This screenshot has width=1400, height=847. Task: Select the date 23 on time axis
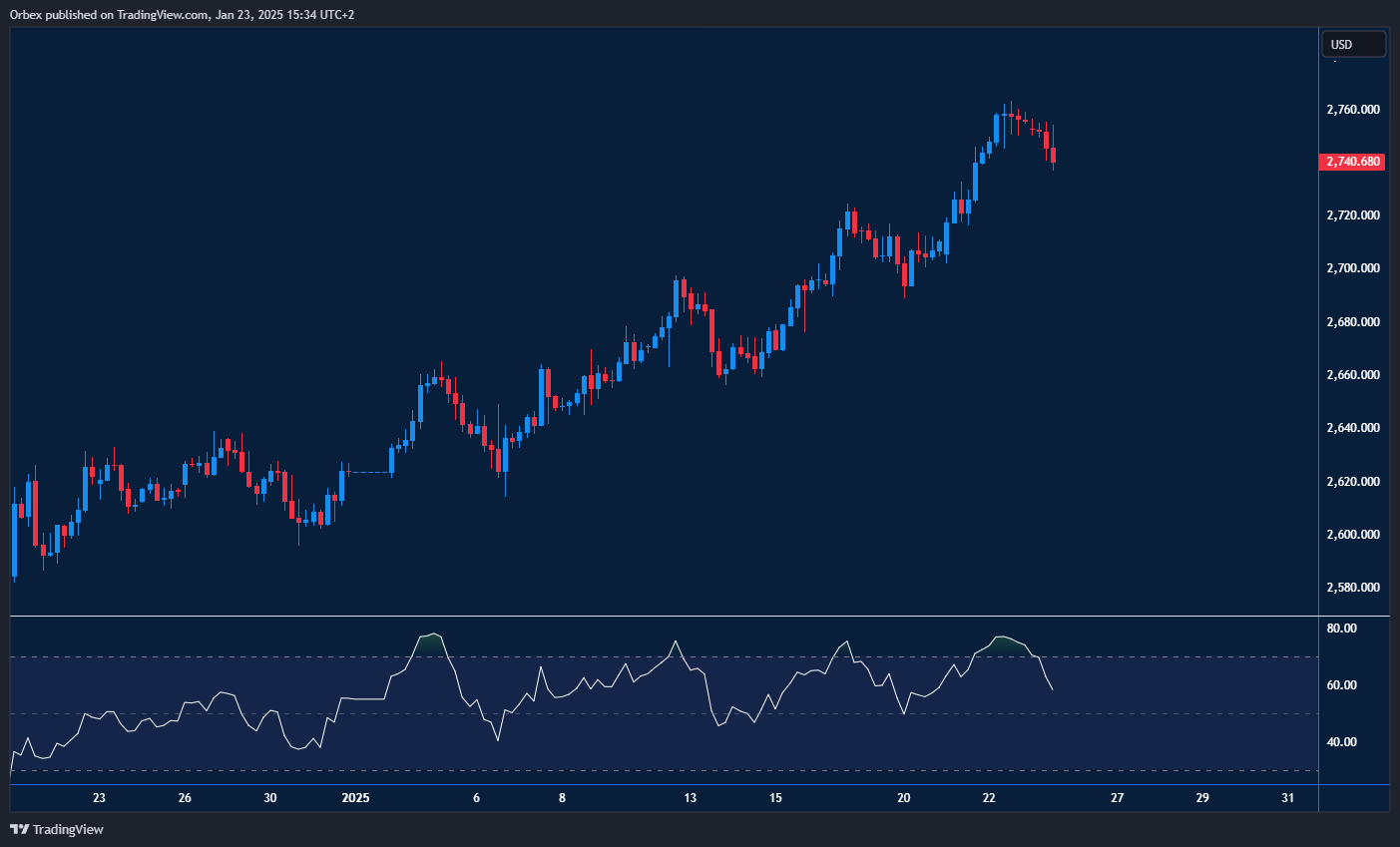click(x=99, y=798)
